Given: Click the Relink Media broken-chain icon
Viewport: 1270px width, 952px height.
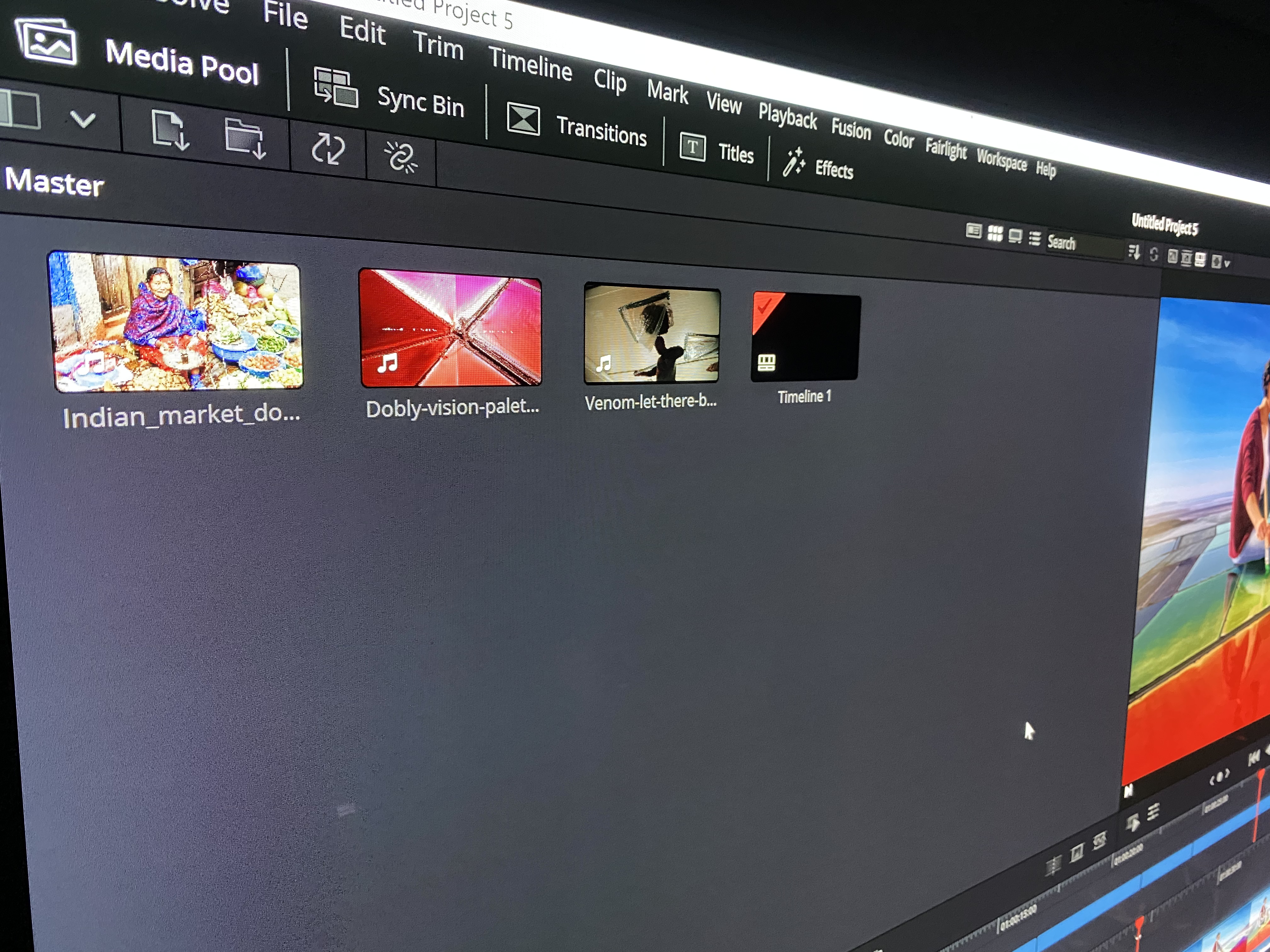Looking at the screenshot, I should 401,157.
